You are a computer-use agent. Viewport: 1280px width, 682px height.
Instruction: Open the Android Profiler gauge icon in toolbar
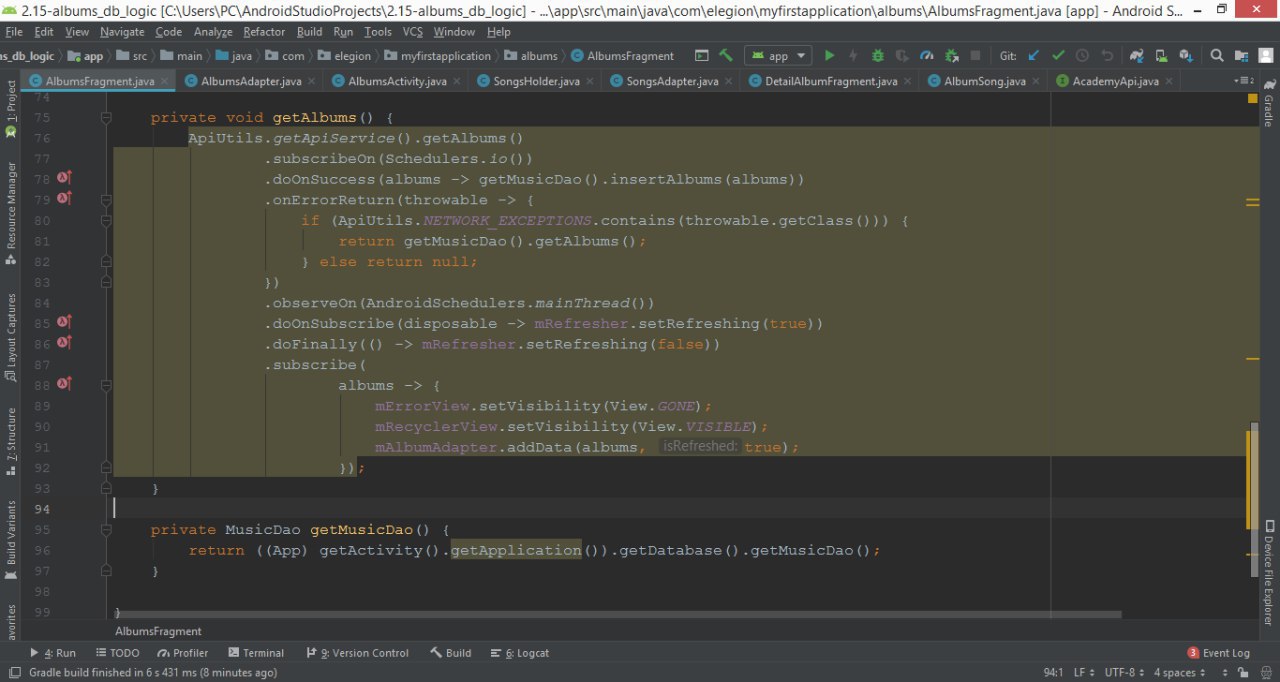point(927,56)
